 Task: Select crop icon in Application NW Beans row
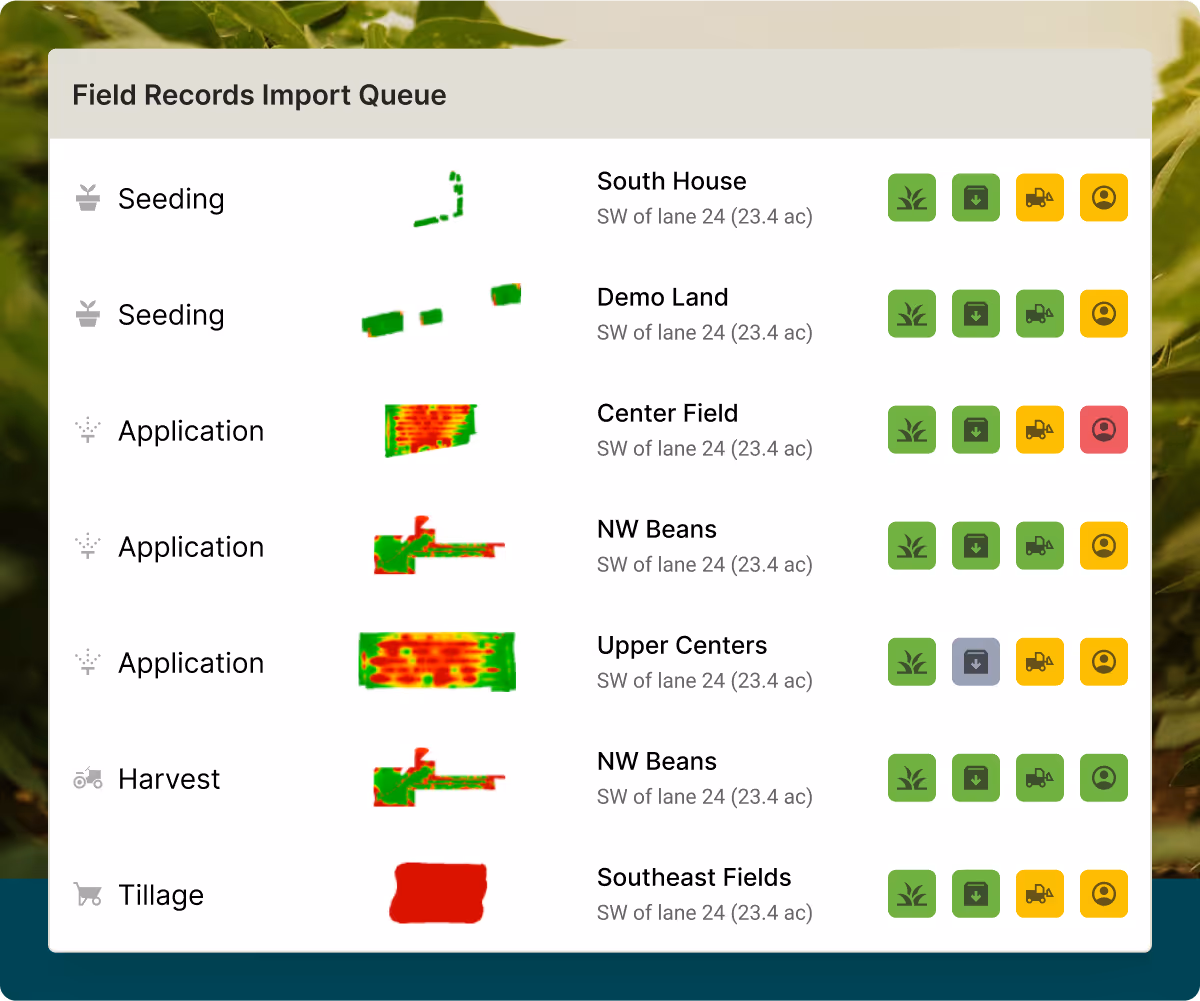(x=912, y=546)
